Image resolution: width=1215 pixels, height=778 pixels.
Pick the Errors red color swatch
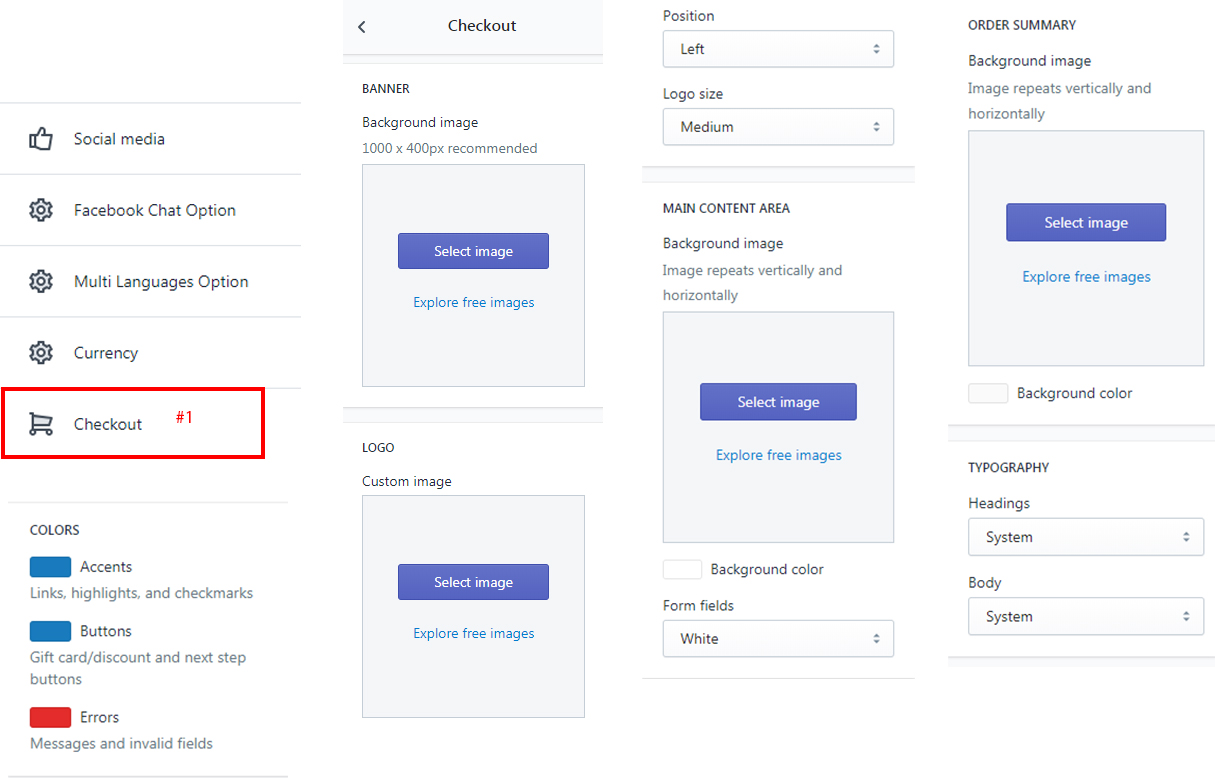pyautogui.click(x=50, y=717)
